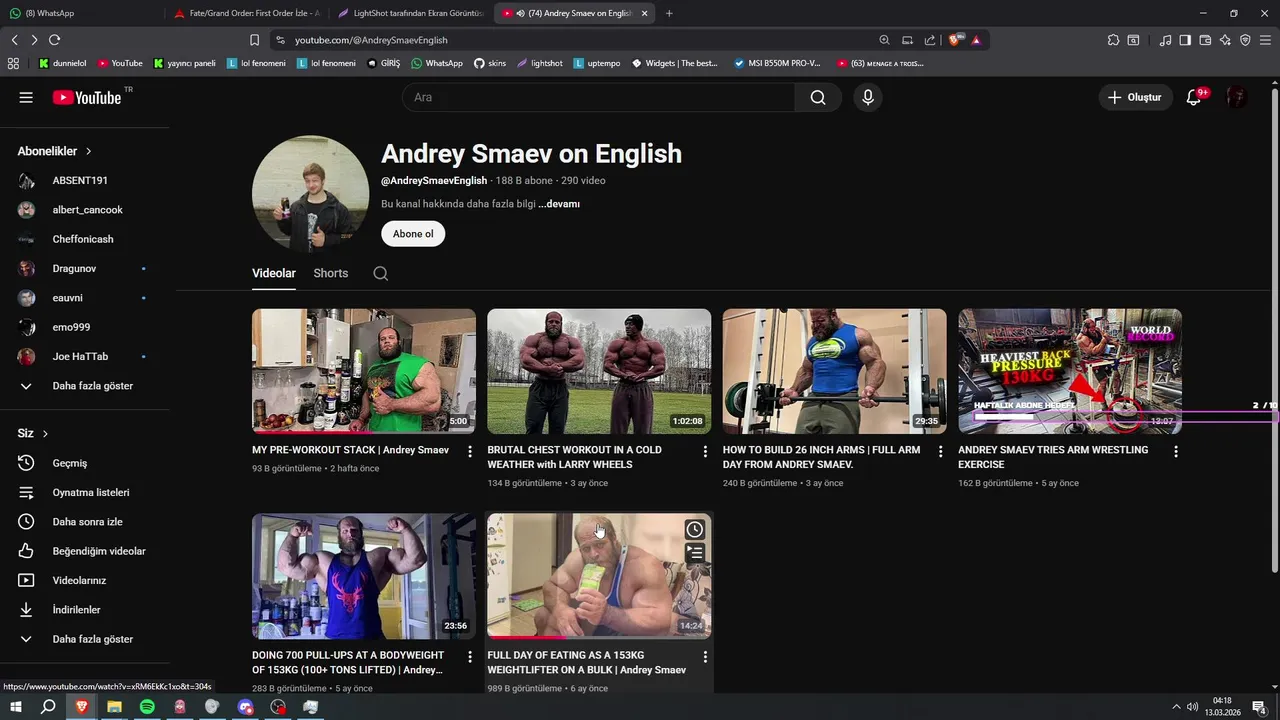This screenshot has height=720, width=1280.
Task: Go to YouTube home via logo
Action: tap(86, 97)
